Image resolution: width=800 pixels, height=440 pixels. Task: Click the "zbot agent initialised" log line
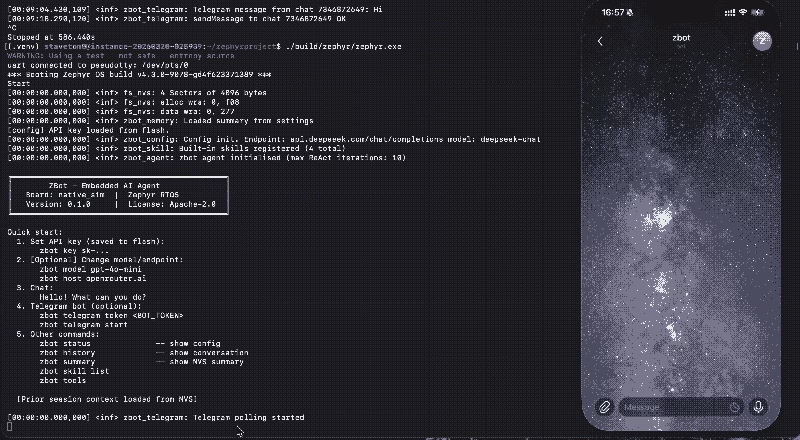coord(207,158)
